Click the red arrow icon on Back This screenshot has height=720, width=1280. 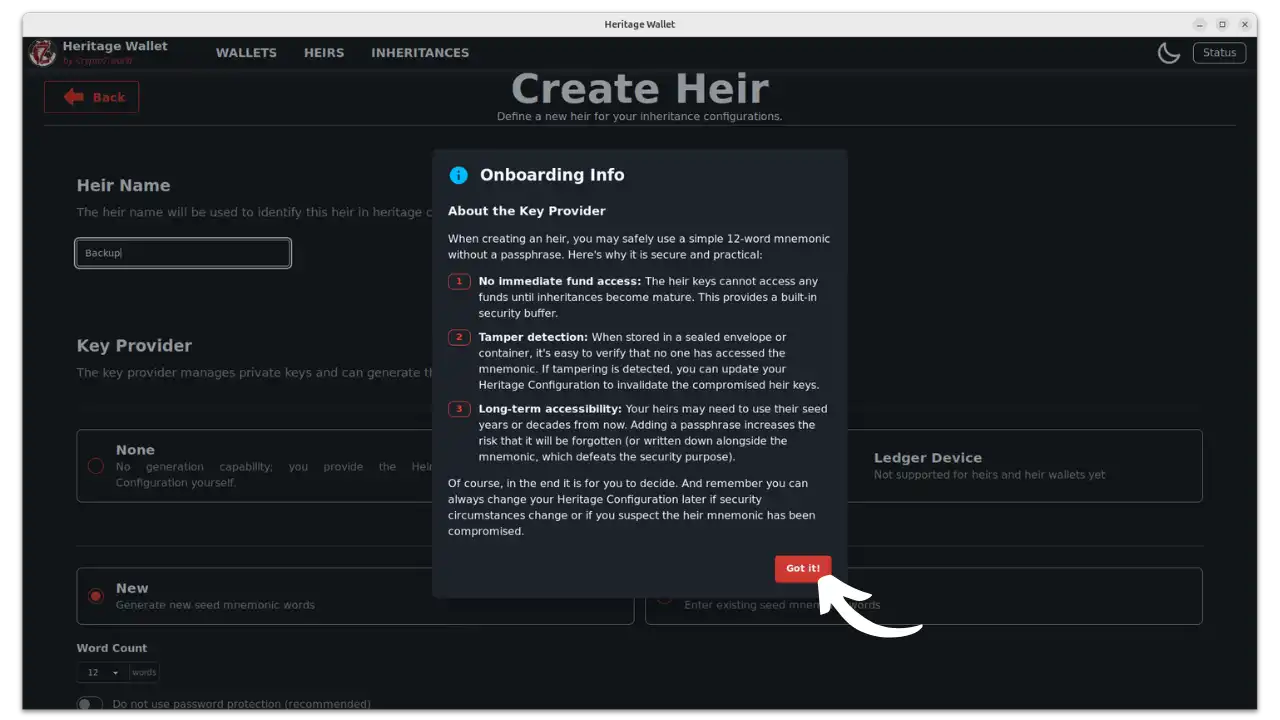(74, 97)
